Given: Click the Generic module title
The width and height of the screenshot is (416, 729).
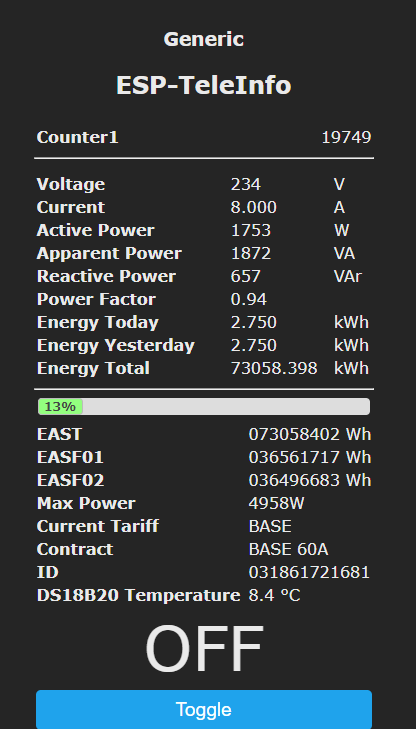Looking at the screenshot, I should (x=204, y=39).
